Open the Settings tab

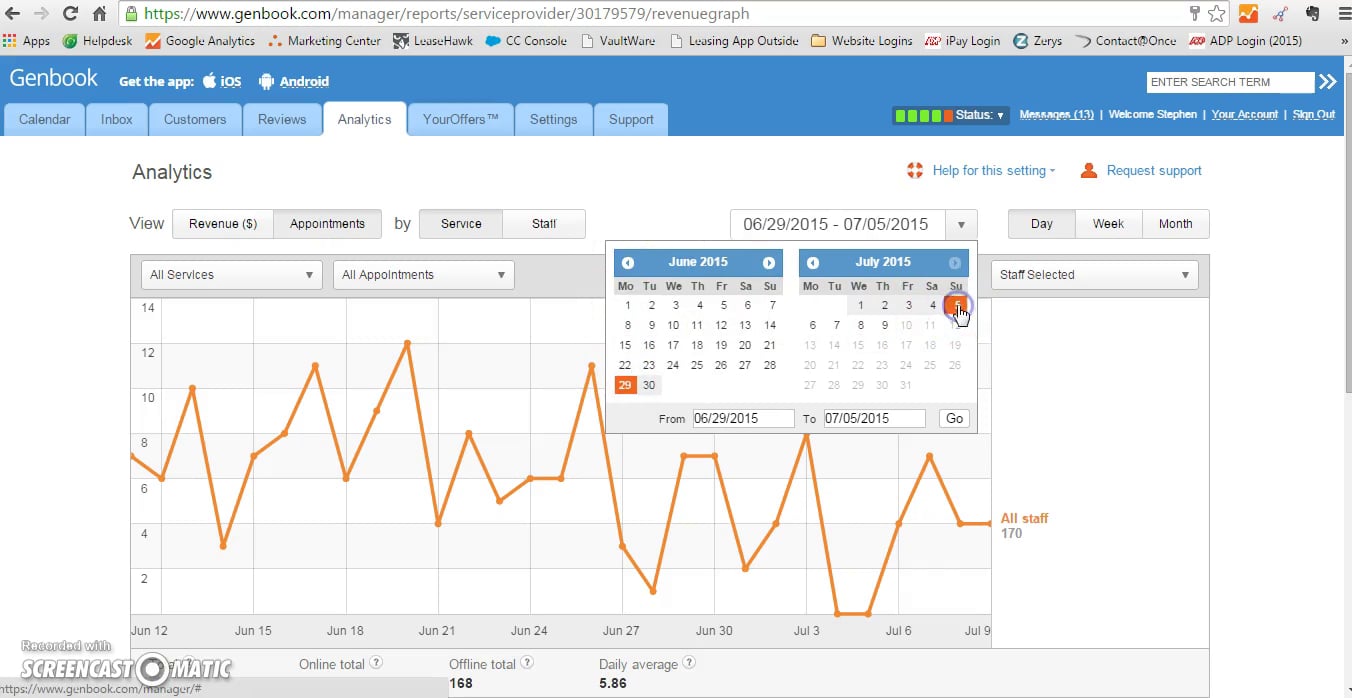pos(554,120)
